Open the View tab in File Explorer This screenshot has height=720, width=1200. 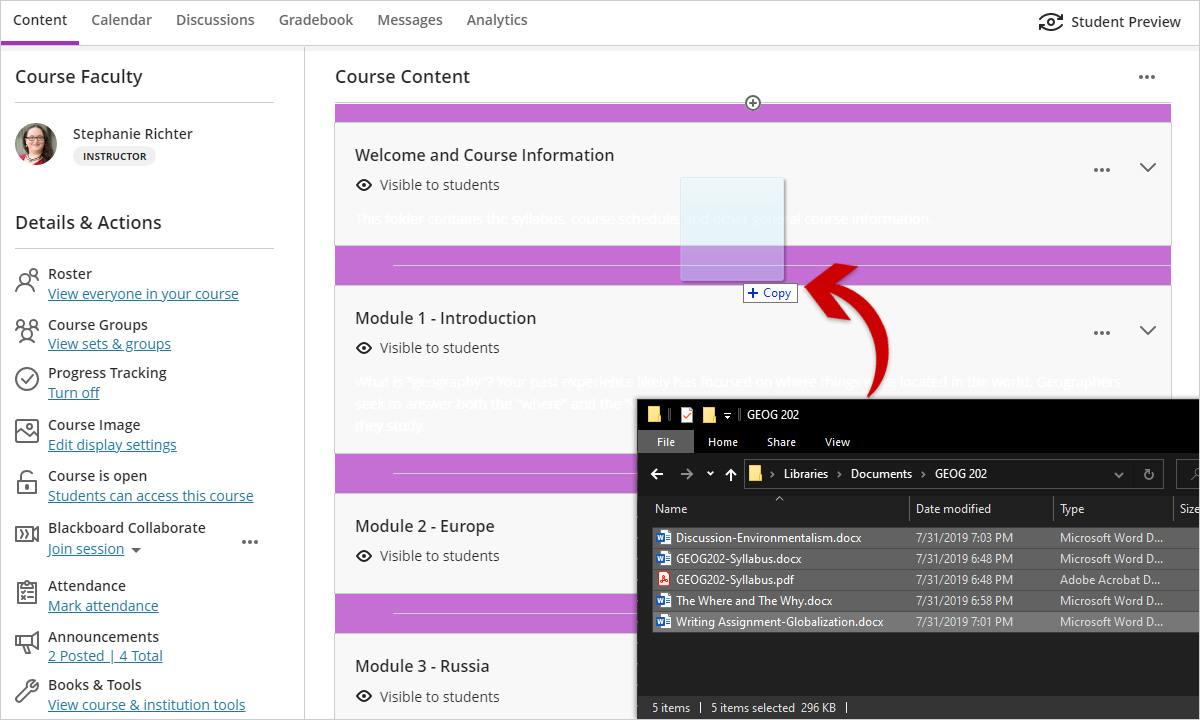click(x=837, y=442)
